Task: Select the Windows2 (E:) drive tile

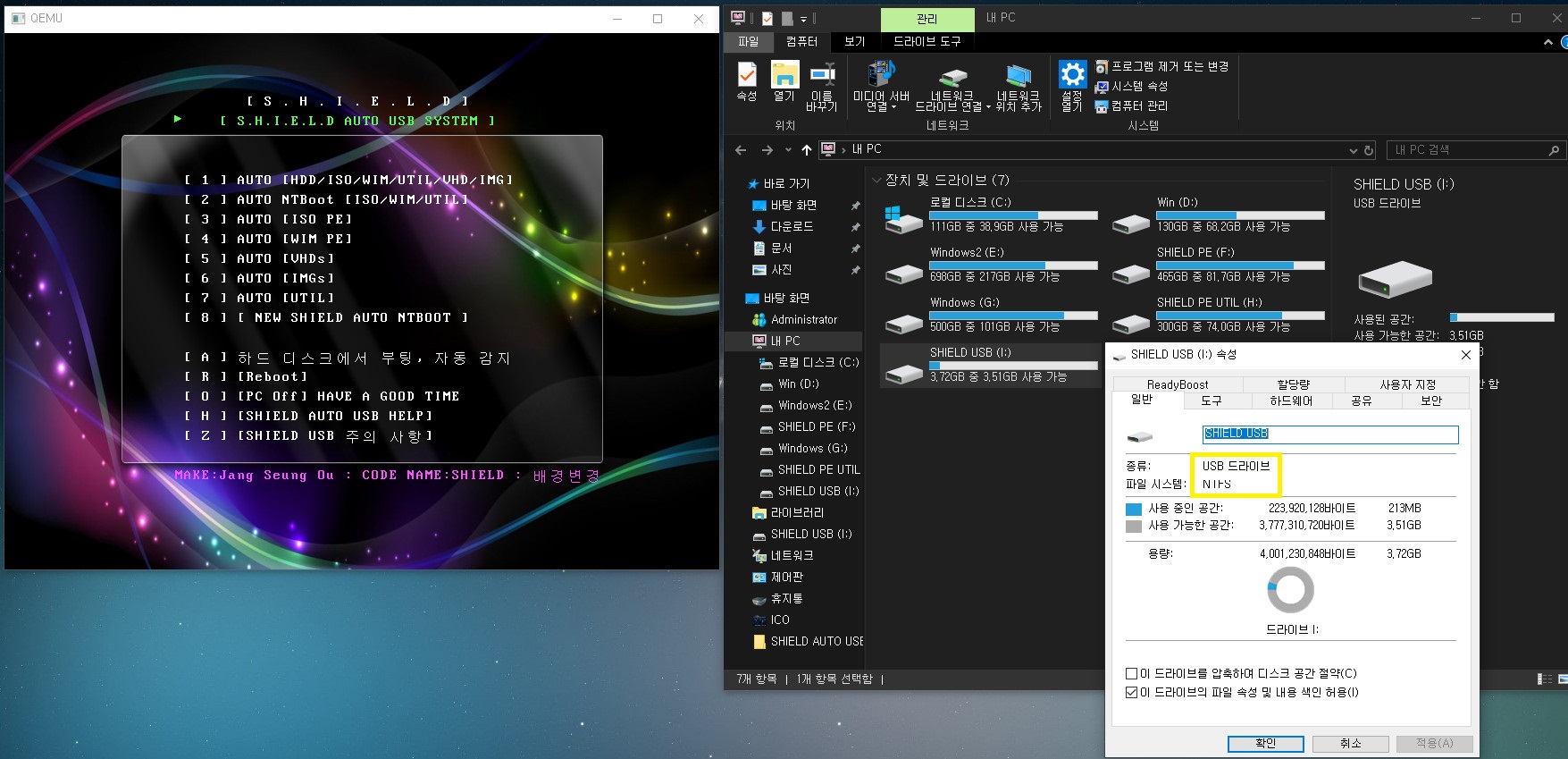Action: (x=990, y=265)
